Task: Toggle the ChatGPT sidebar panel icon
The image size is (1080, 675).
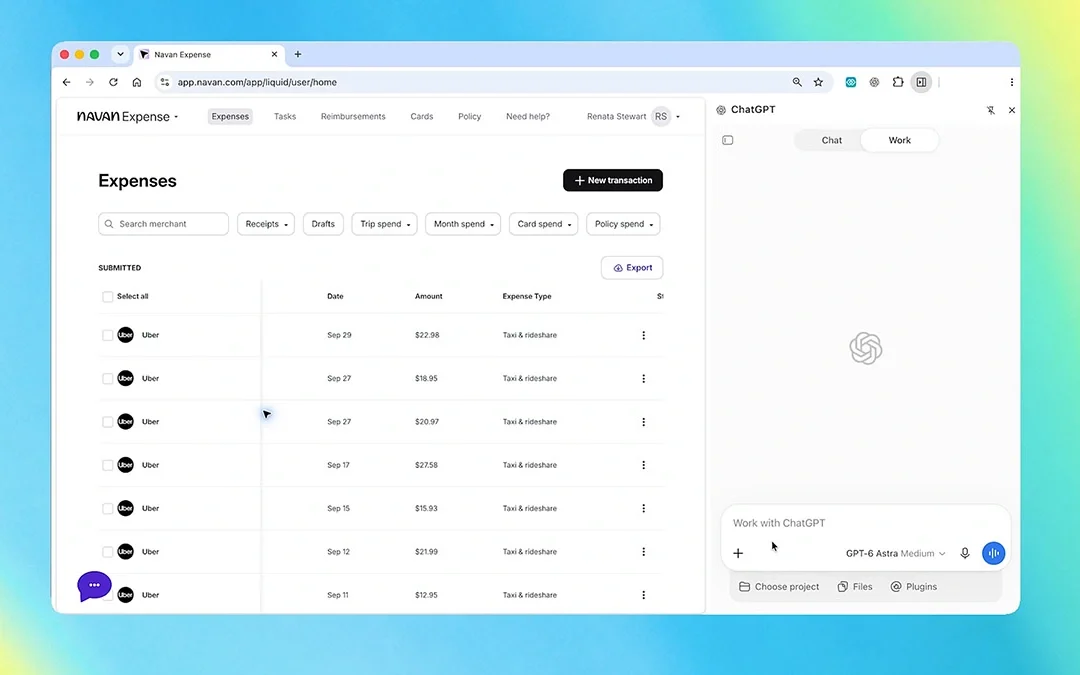Action: coord(727,141)
